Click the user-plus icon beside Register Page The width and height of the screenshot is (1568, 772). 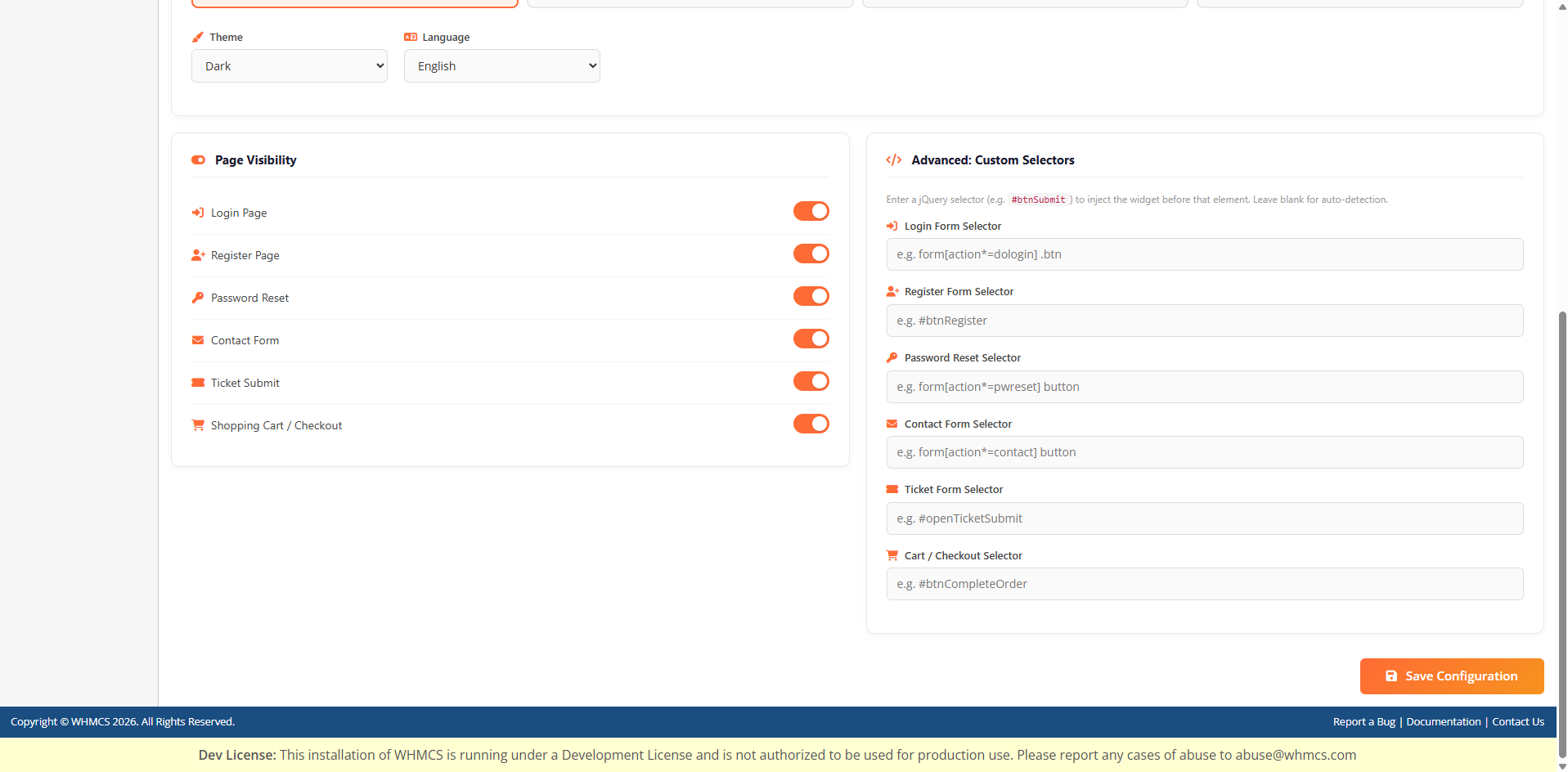[197, 255]
